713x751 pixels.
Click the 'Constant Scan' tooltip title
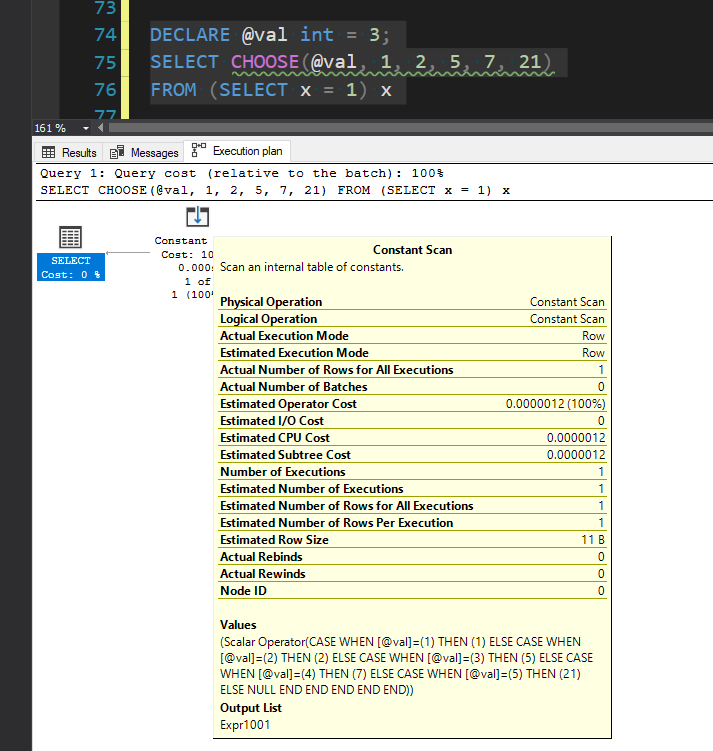point(412,250)
